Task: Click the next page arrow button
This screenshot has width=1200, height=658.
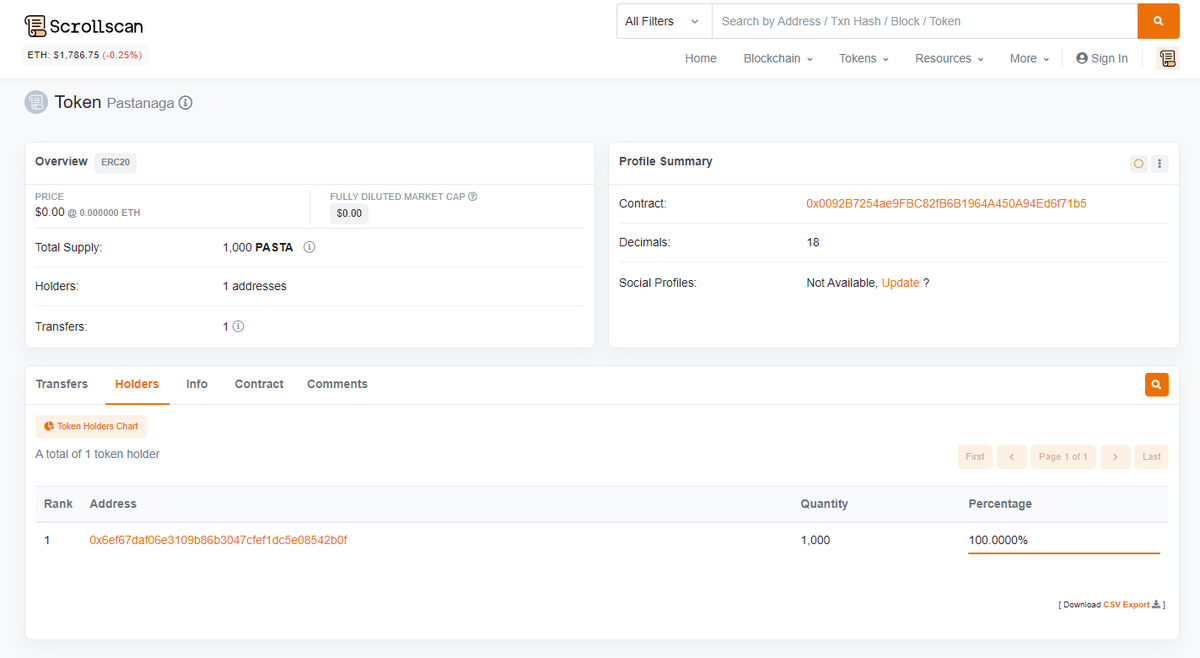Action: 1115,456
